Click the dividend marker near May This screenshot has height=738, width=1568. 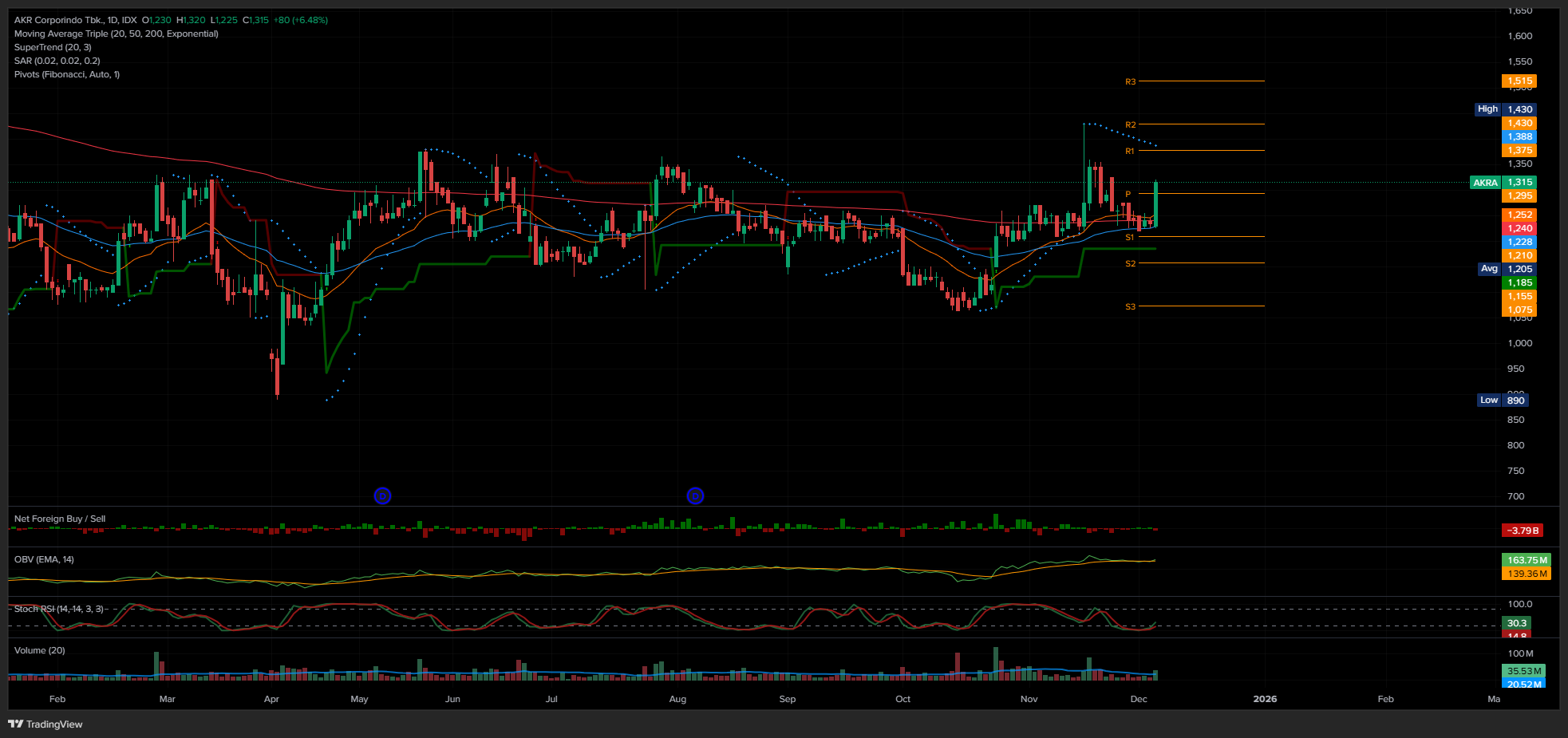pyautogui.click(x=382, y=496)
